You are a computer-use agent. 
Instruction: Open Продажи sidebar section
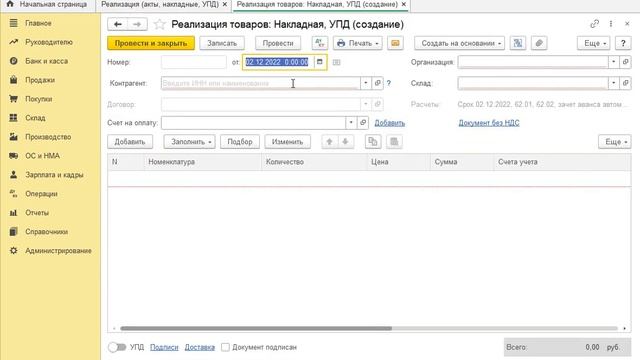tap(40, 80)
